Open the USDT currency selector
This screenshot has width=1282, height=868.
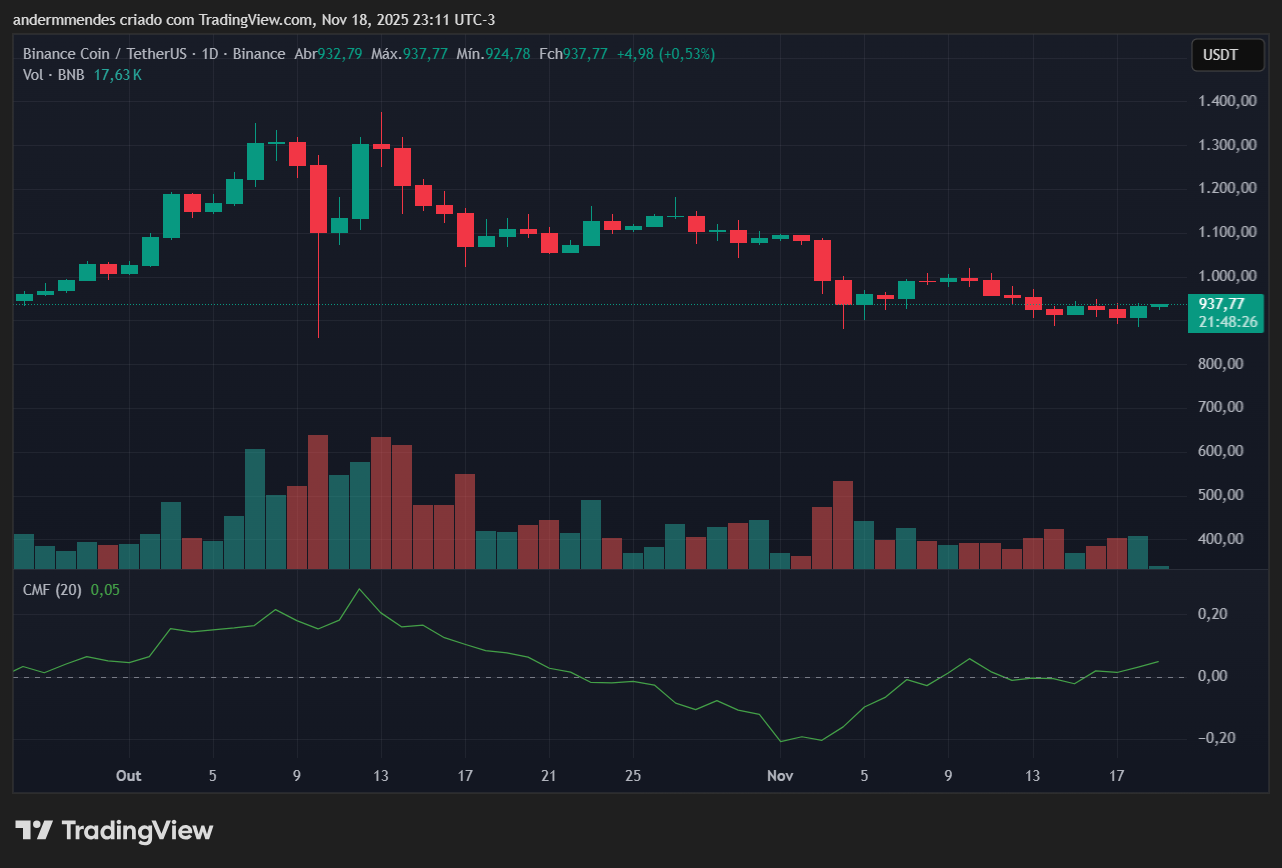click(1228, 55)
